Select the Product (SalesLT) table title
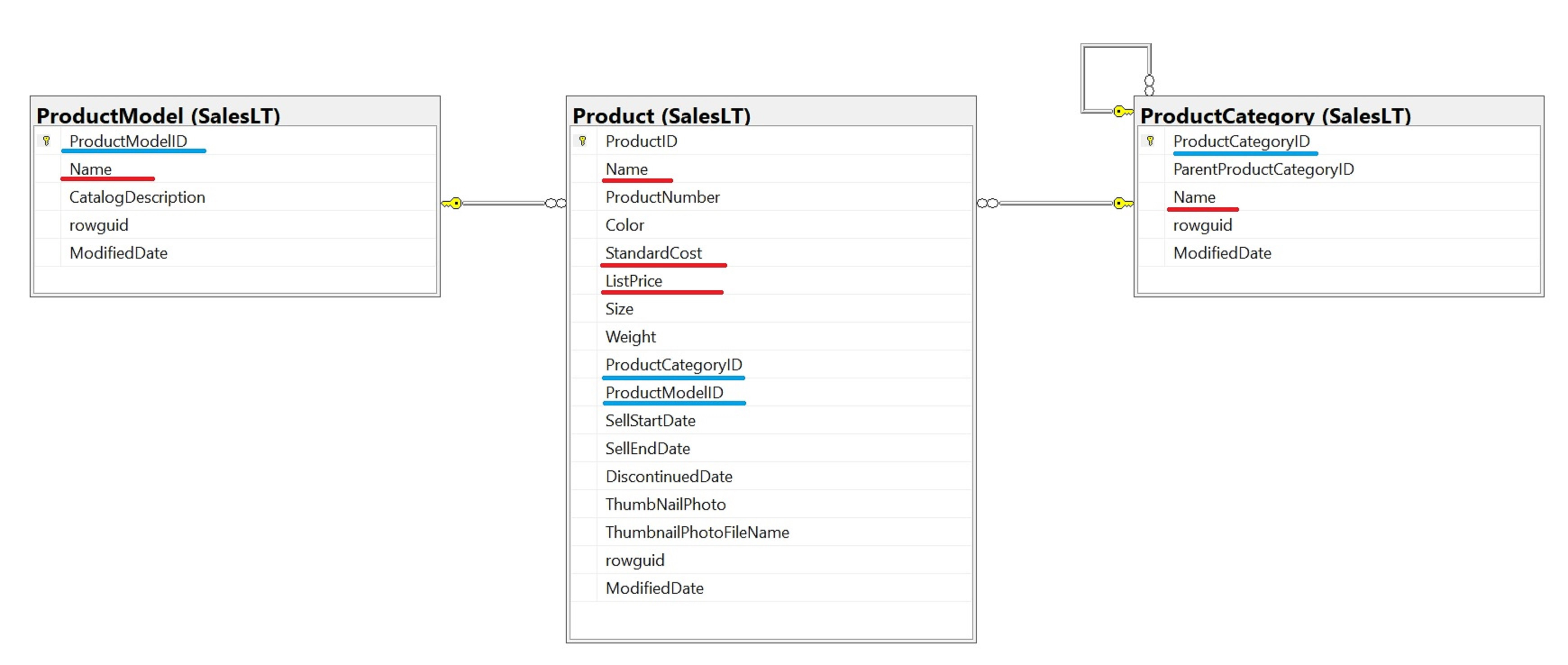The image size is (1568, 665). (661, 116)
